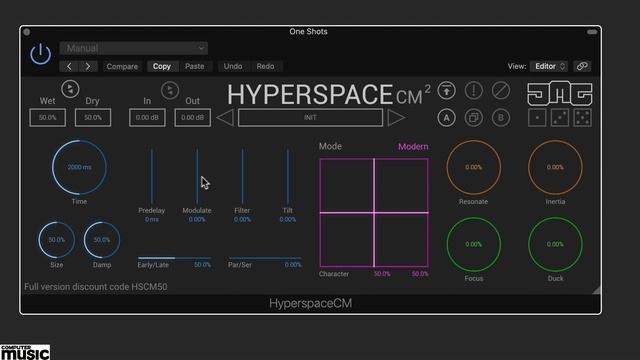Click the upload/save preset circle icon
This screenshot has height=360, width=640.
[447, 91]
